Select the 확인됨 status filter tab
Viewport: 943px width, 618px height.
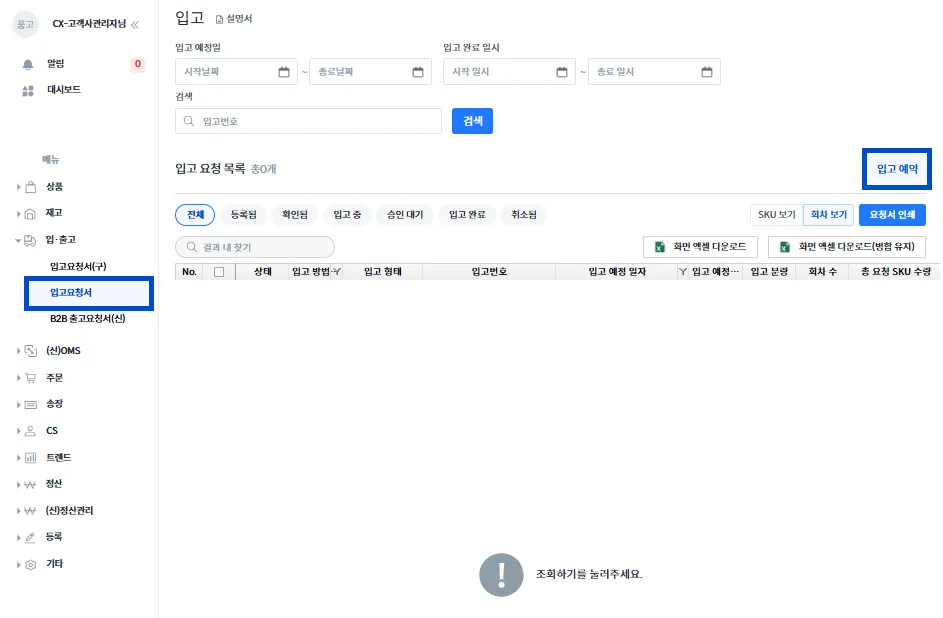coord(295,215)
